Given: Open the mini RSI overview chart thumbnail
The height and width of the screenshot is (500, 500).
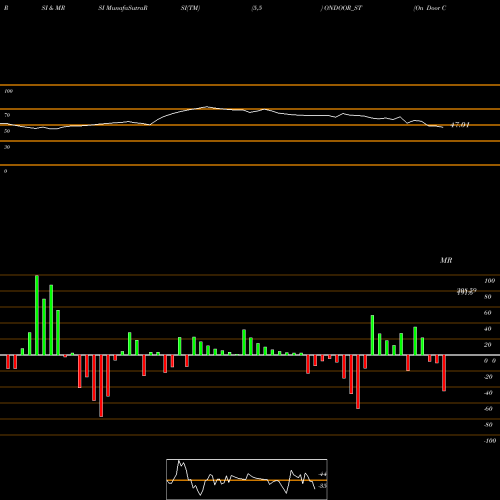Looking at the screenshot, I should 247,479.
